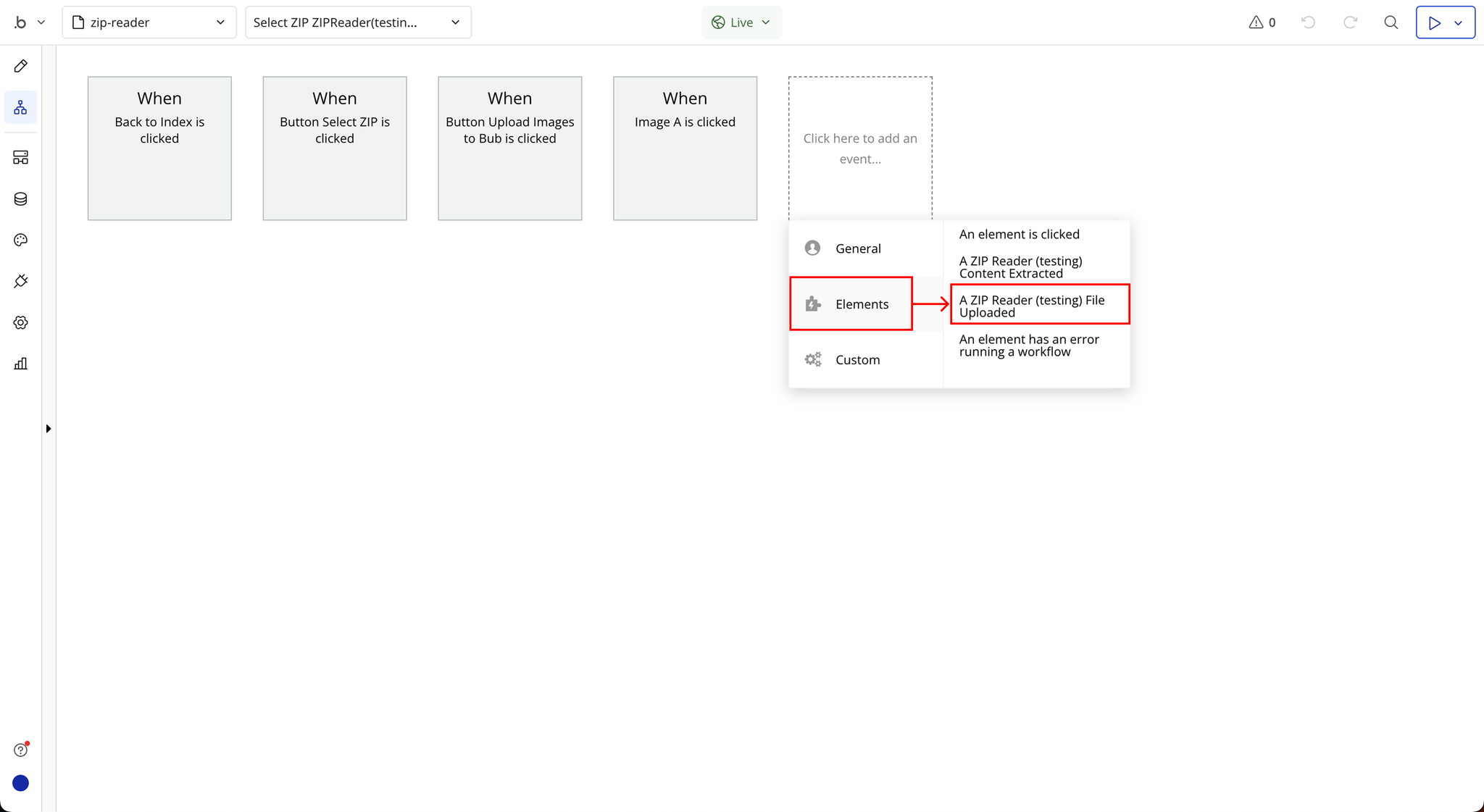1484x812 pixels.
Task: Open the Settings gear icon in sidebar
Action: (20, 322)
